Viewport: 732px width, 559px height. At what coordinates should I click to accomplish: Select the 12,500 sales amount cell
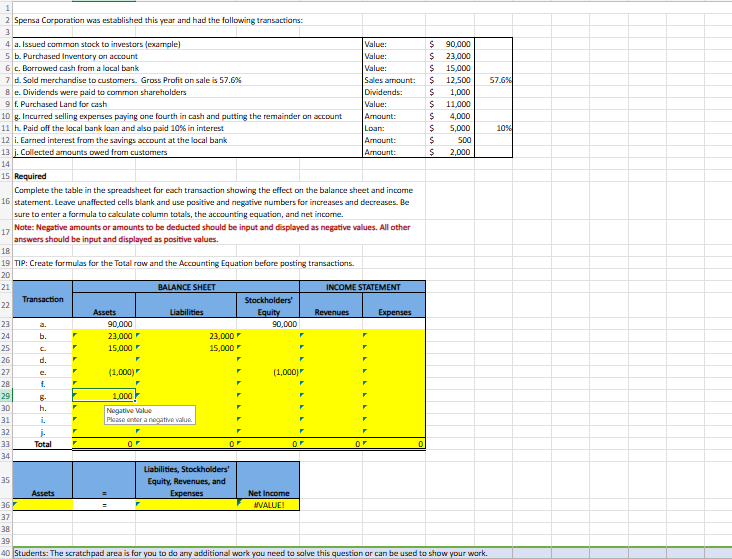(x=450, y=80)
